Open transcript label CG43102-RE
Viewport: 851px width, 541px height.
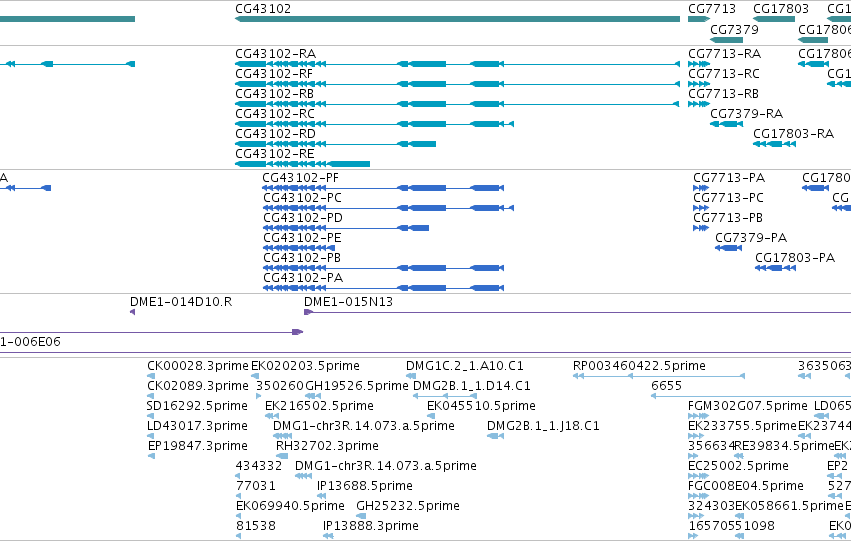pyautogui.click(x=275, y=154)
